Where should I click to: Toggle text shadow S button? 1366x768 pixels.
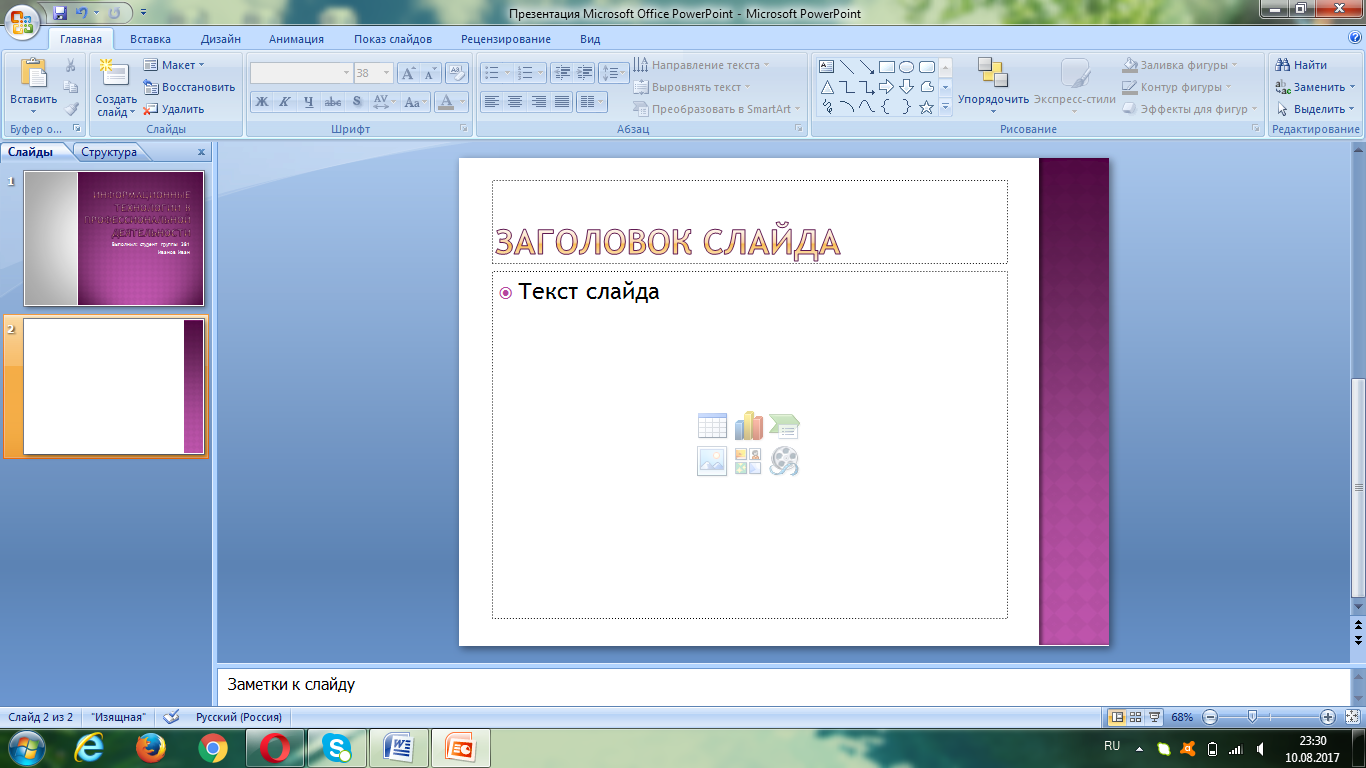point(357,101)
